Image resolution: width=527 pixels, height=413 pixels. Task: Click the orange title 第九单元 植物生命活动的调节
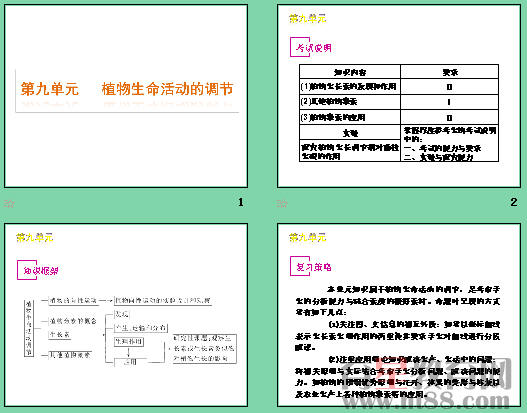pos(127,89)
